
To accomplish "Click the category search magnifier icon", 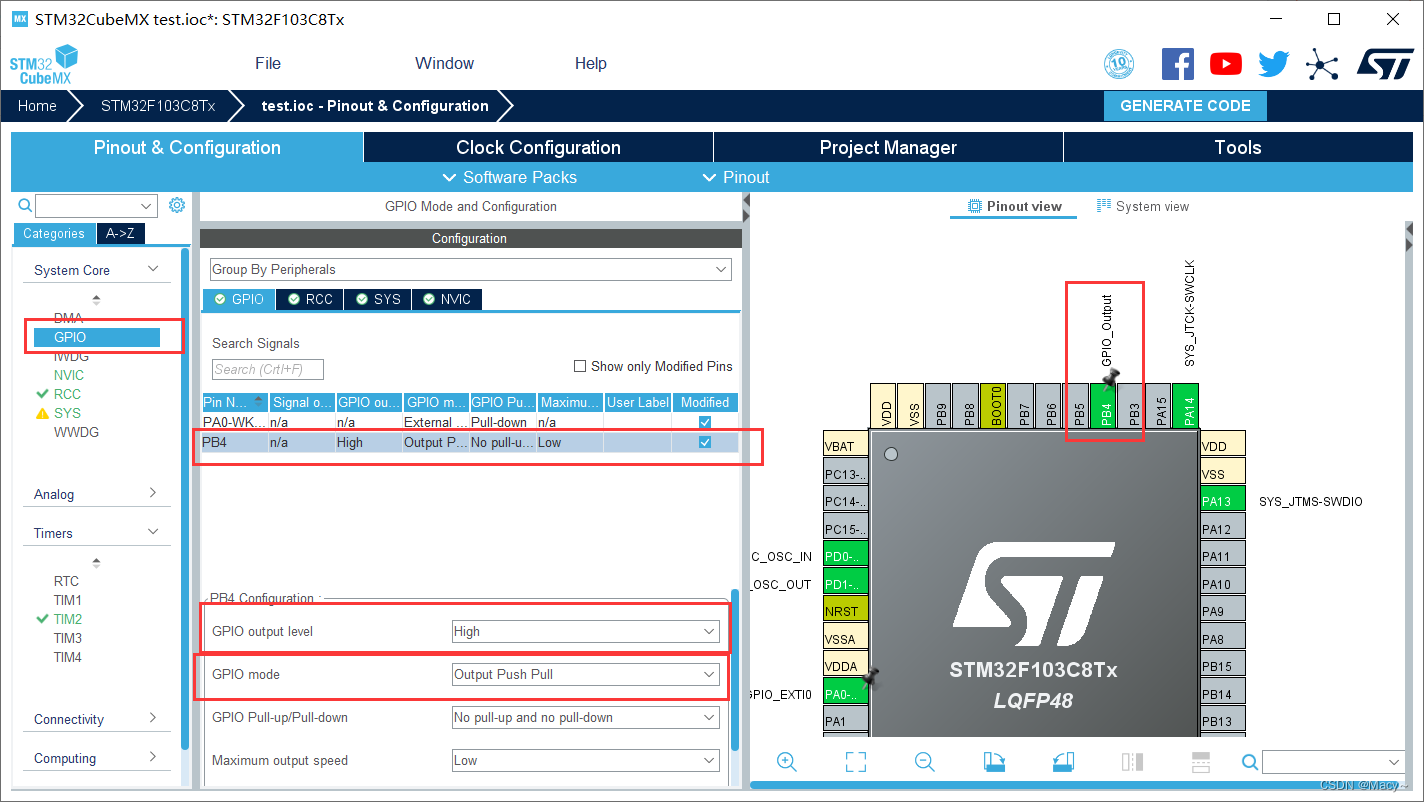I will (25, 205).
